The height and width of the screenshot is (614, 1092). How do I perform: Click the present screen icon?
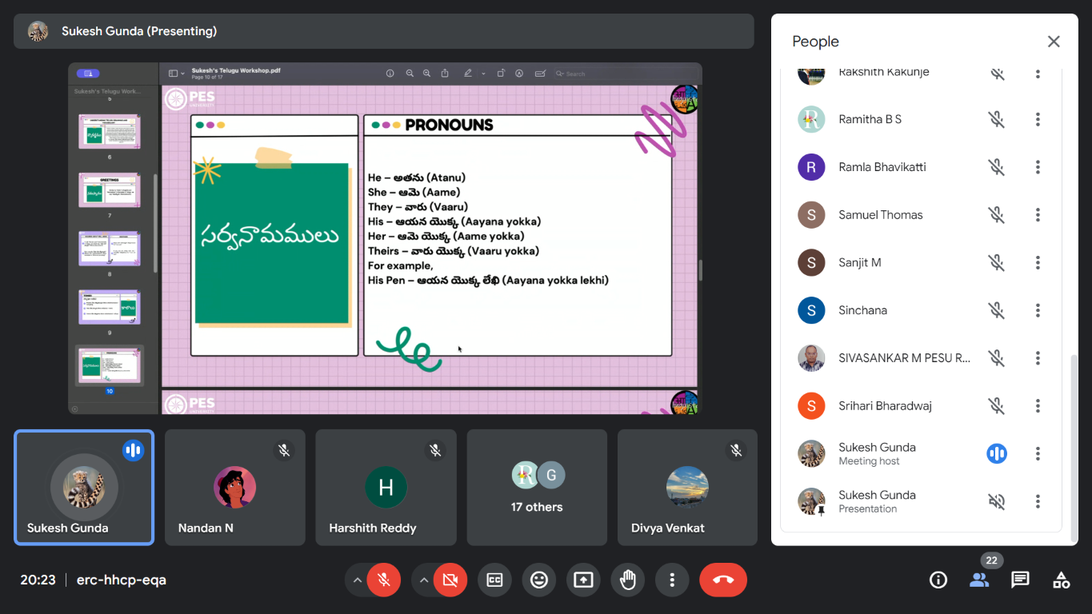coord(583,580)
